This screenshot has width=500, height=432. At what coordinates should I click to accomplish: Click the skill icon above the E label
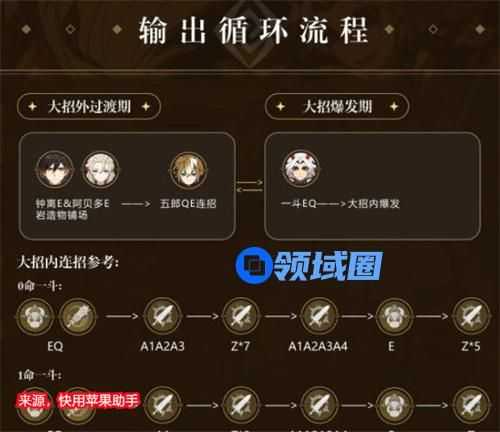coord(394,316)
